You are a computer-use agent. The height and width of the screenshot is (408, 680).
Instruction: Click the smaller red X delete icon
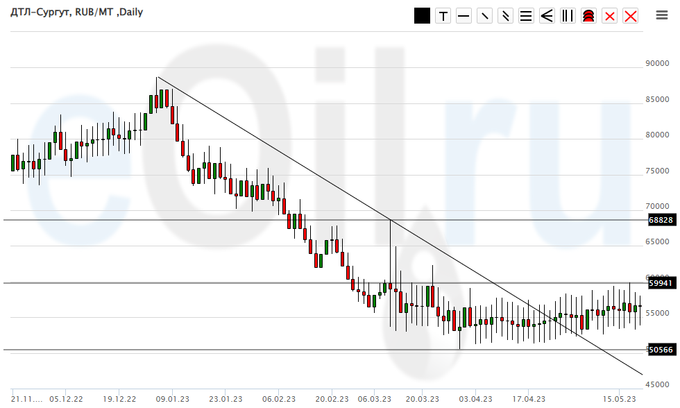pos(610,16)
